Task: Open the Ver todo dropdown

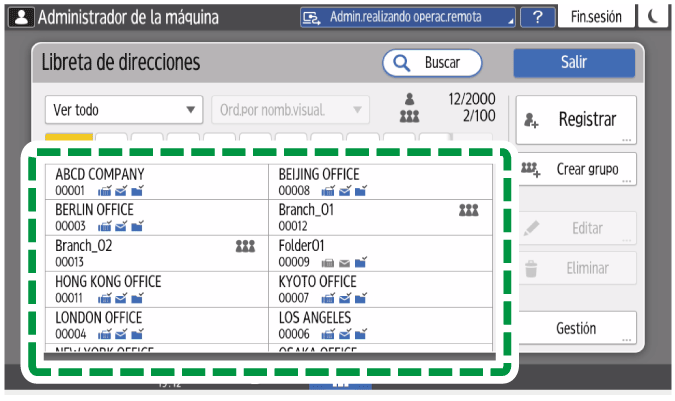Action: pos(124,110)
